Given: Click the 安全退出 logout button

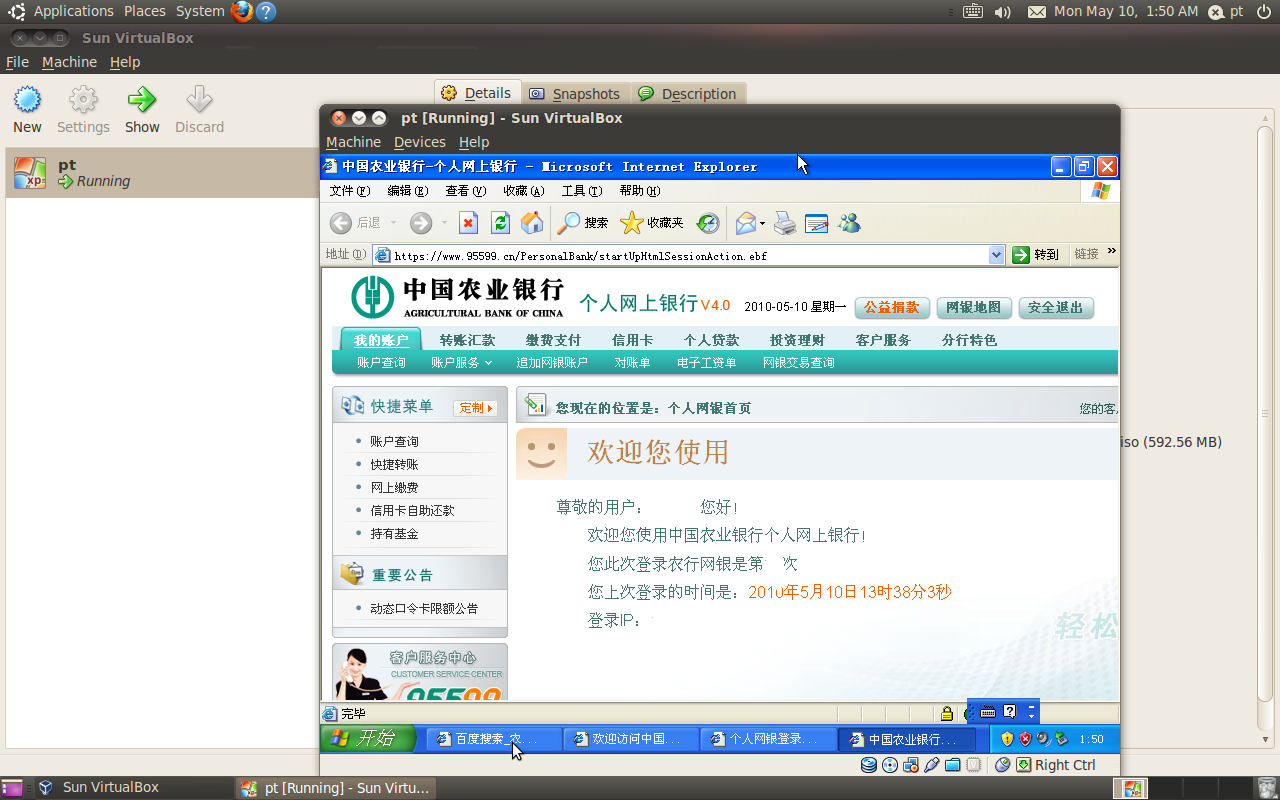Looking at the screenshot, I should (x=1056, y=307).
